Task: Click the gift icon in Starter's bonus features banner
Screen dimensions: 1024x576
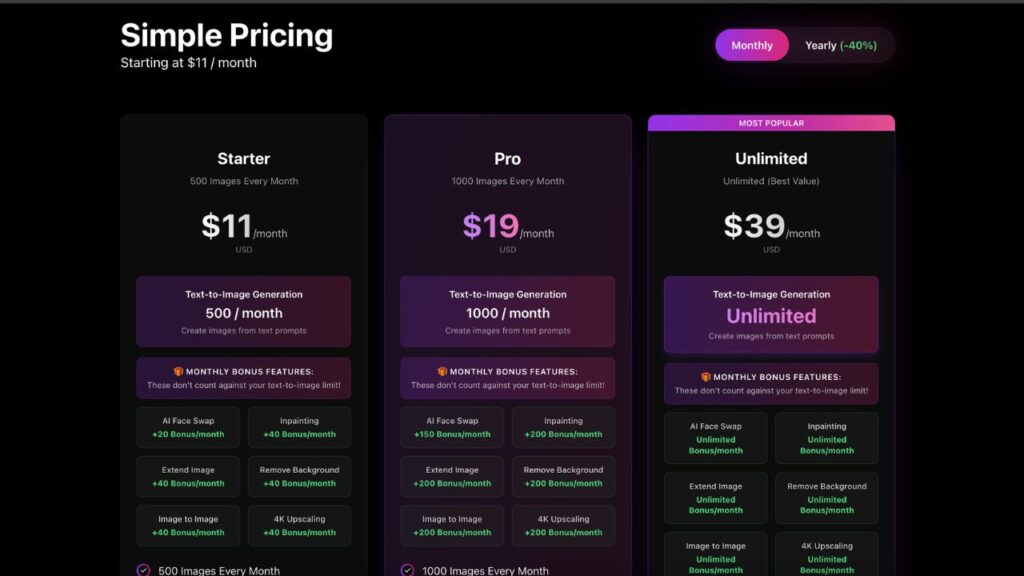Action: (178, 371)
